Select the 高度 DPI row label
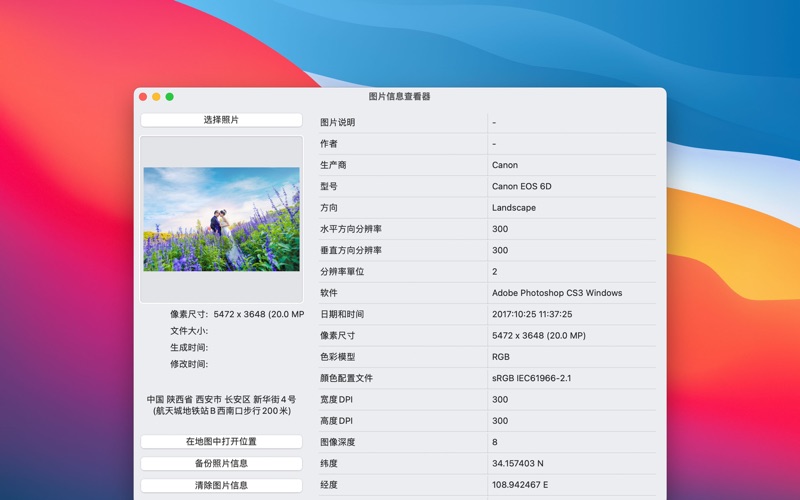This screenshot has height=500, width=800. click(x=336, y=421)
